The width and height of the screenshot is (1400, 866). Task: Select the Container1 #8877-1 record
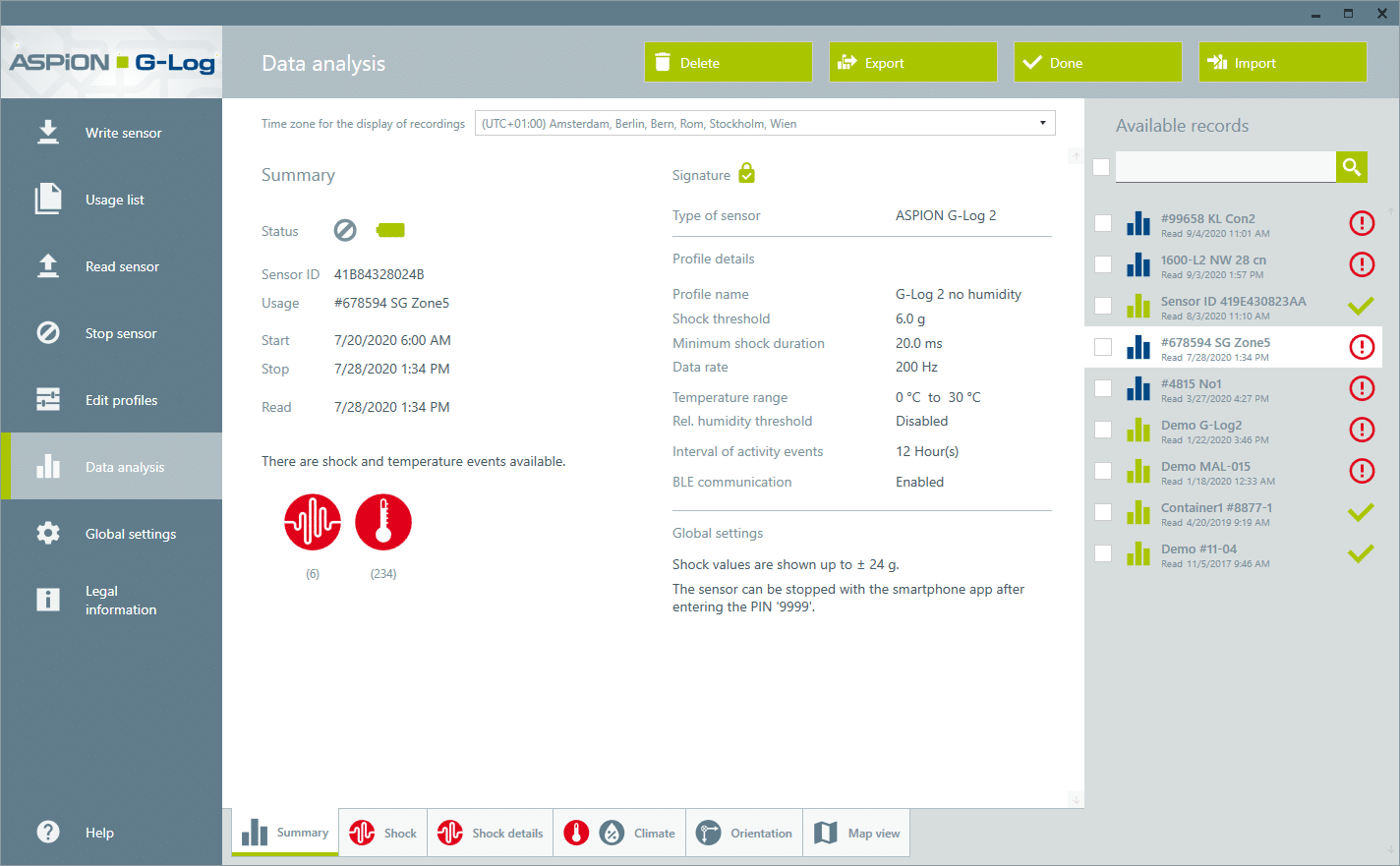[1233, 512]
